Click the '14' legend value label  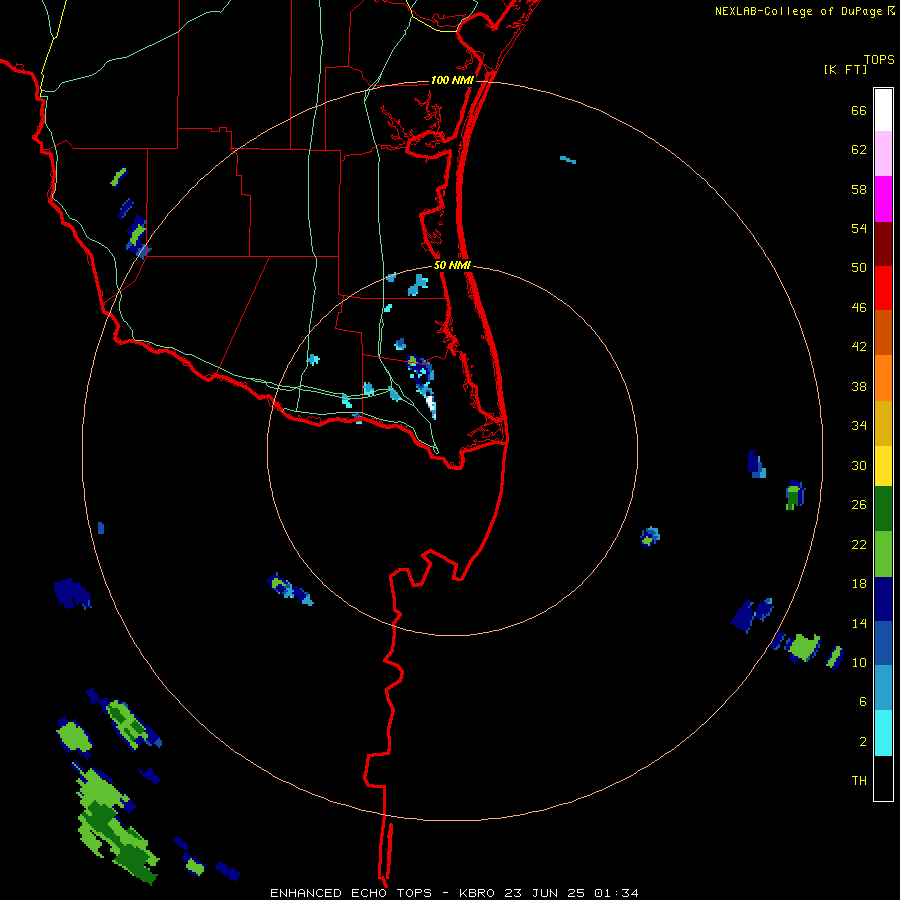[859, 623]
